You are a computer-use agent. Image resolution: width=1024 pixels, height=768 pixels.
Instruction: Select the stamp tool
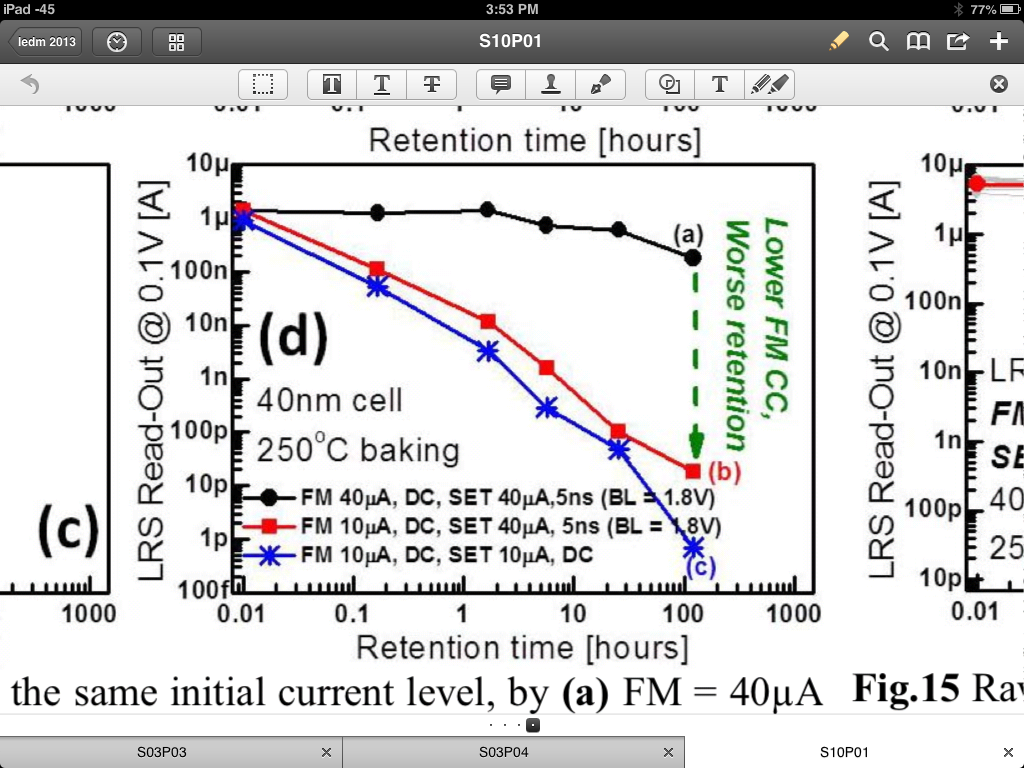point(551,85)
